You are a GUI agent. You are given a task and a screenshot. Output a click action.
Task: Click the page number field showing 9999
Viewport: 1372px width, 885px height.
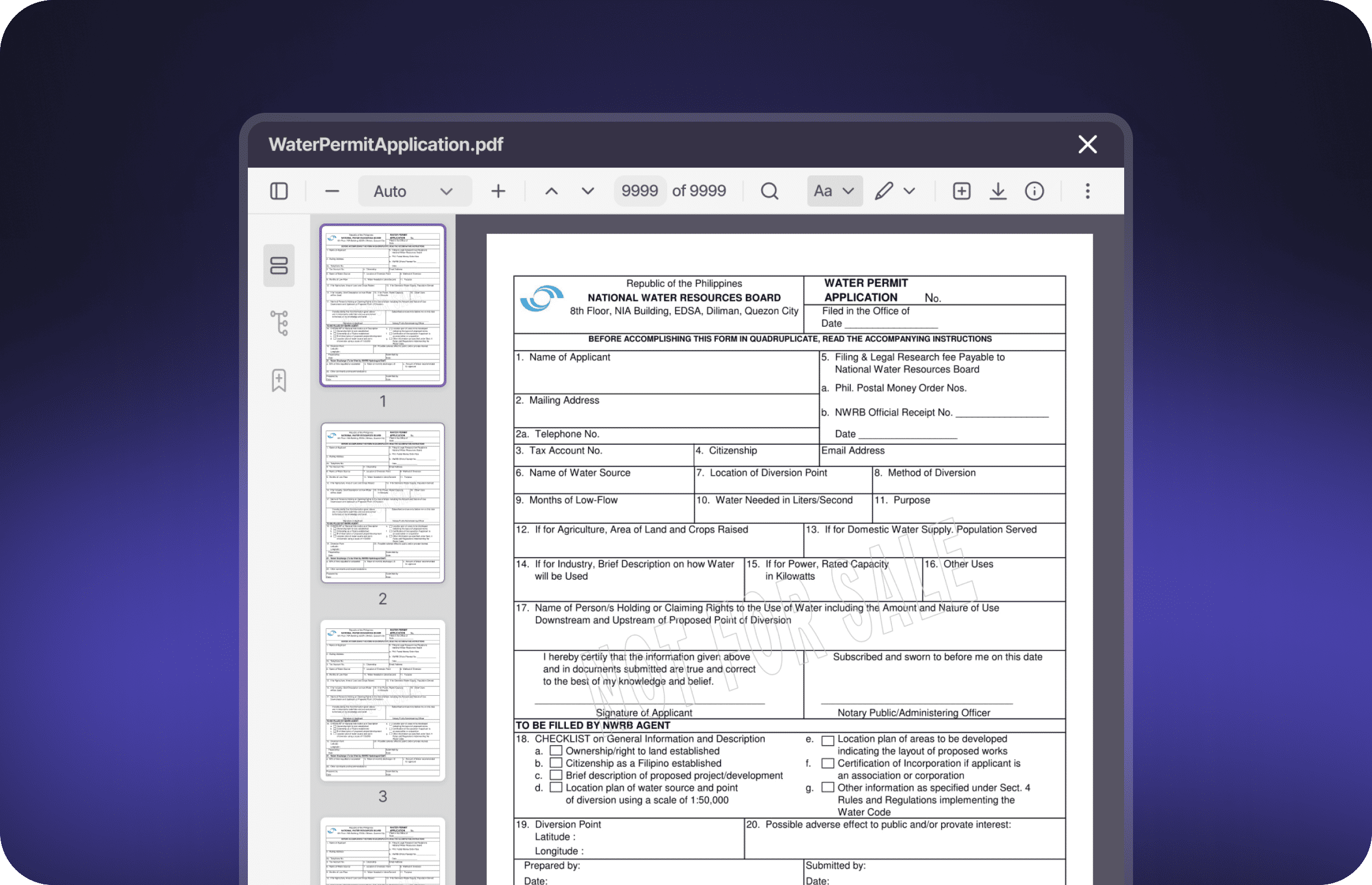click(640, 191)
